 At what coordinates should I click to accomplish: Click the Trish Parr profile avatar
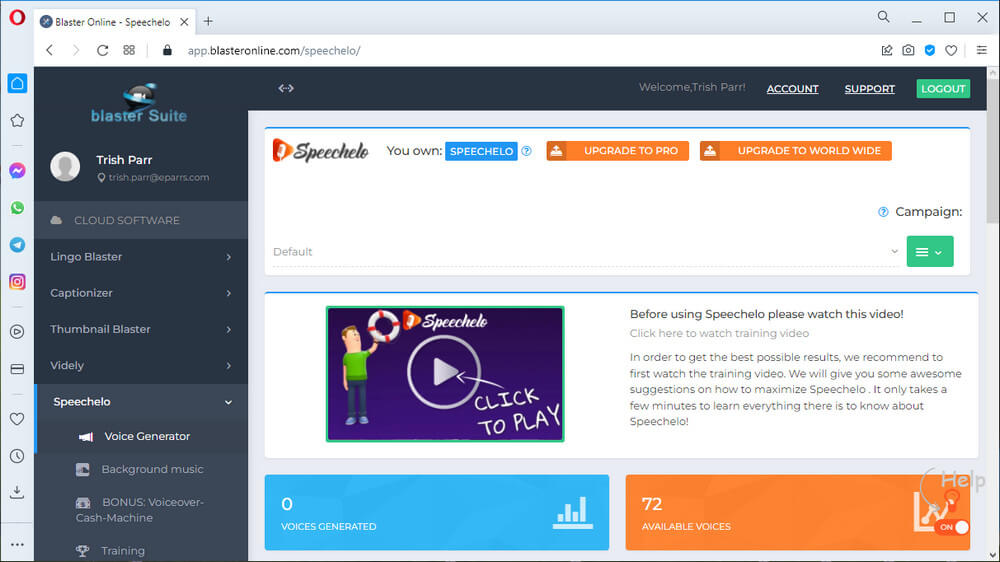65,166
